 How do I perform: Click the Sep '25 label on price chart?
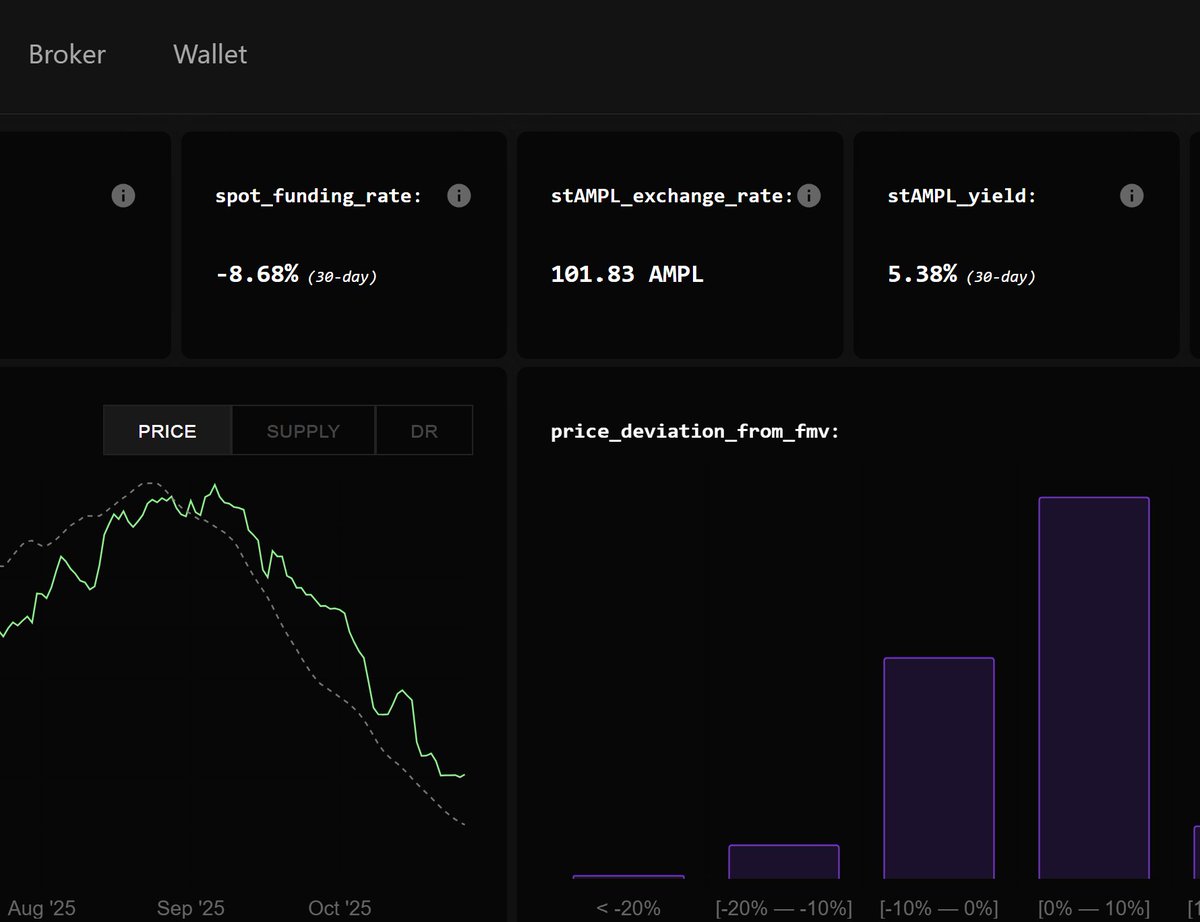click(190, 908)
